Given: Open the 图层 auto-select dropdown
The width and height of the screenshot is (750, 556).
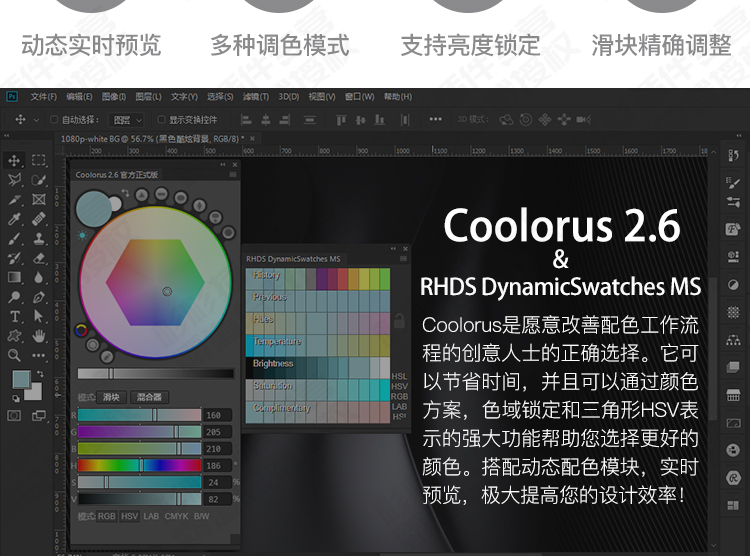Looking at the screenshot, I should (x=126, y=120).
